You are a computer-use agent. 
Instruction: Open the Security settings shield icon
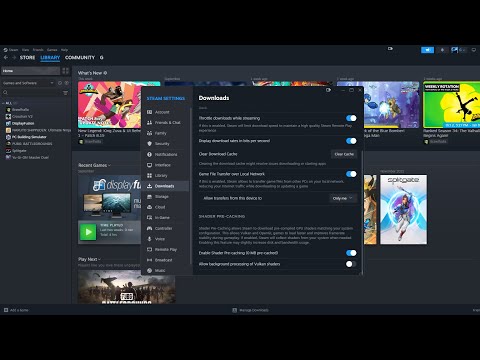[x=150, y=144]
